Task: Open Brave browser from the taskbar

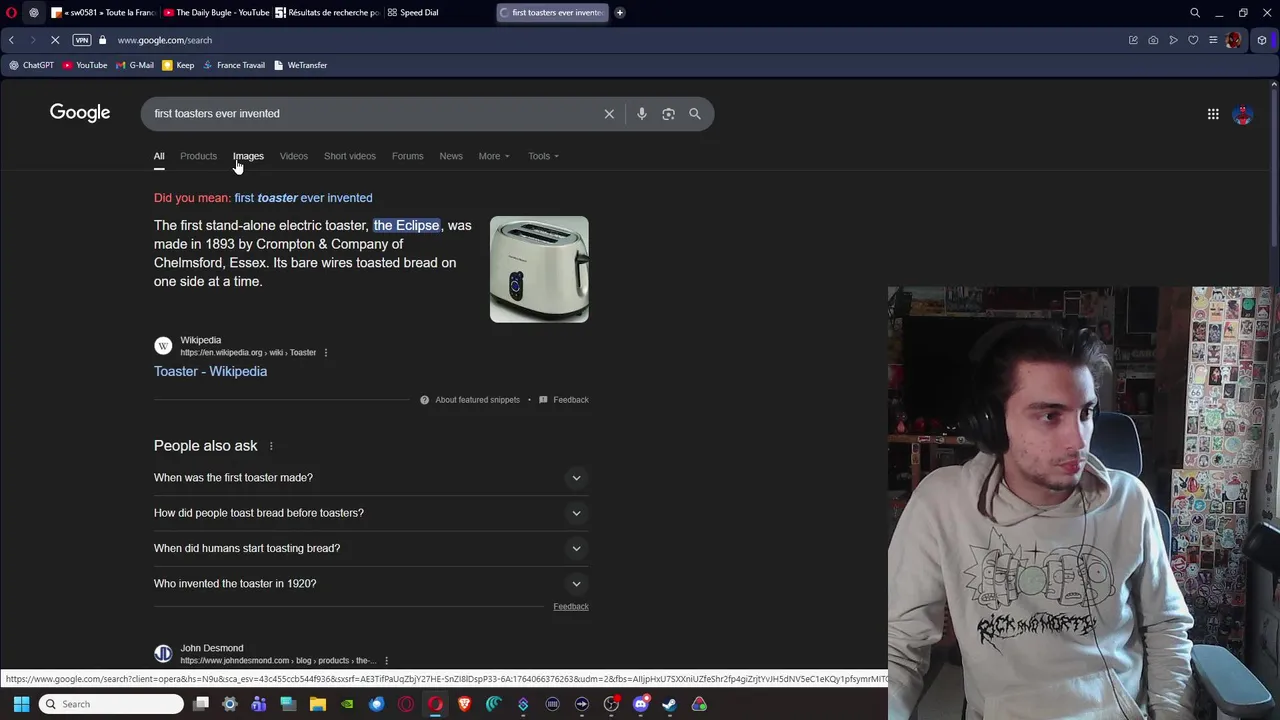Action: (x=464, y=704)
